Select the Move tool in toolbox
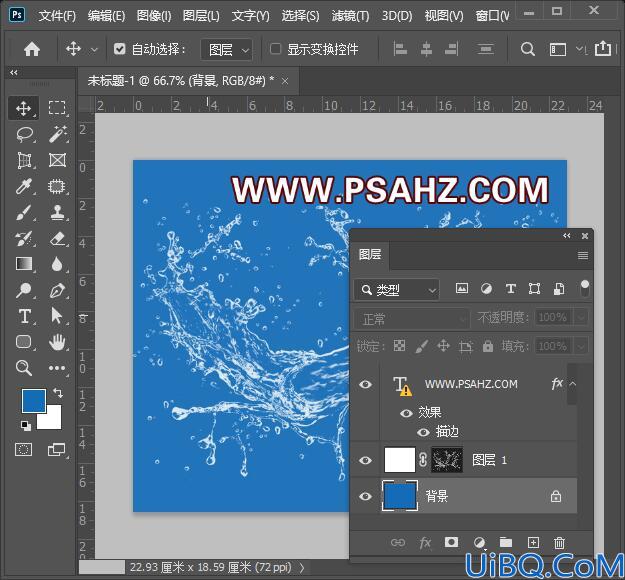625x580 pixels. 24,108
